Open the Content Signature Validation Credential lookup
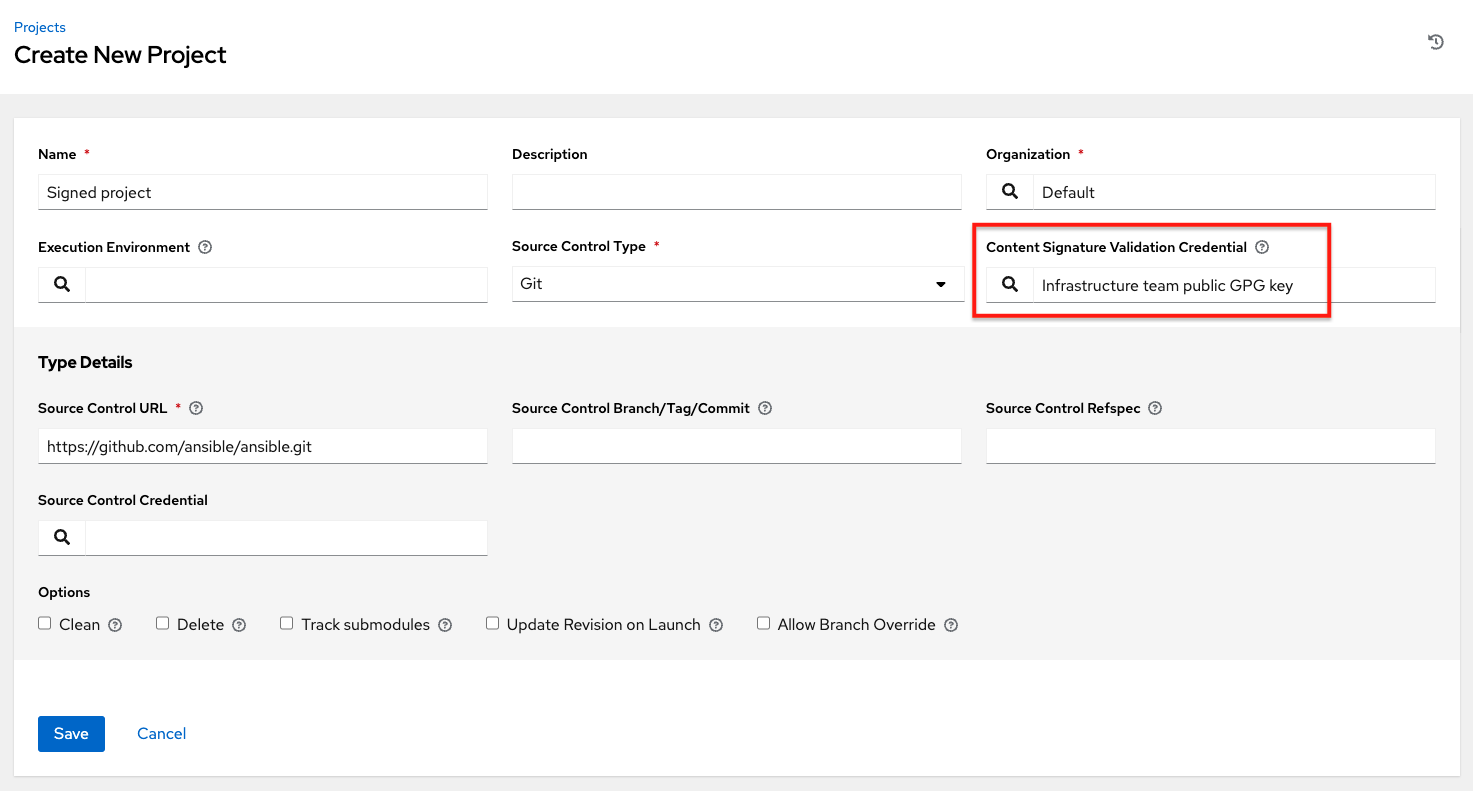This screenshot has width=1473, height=791. 1009,284
